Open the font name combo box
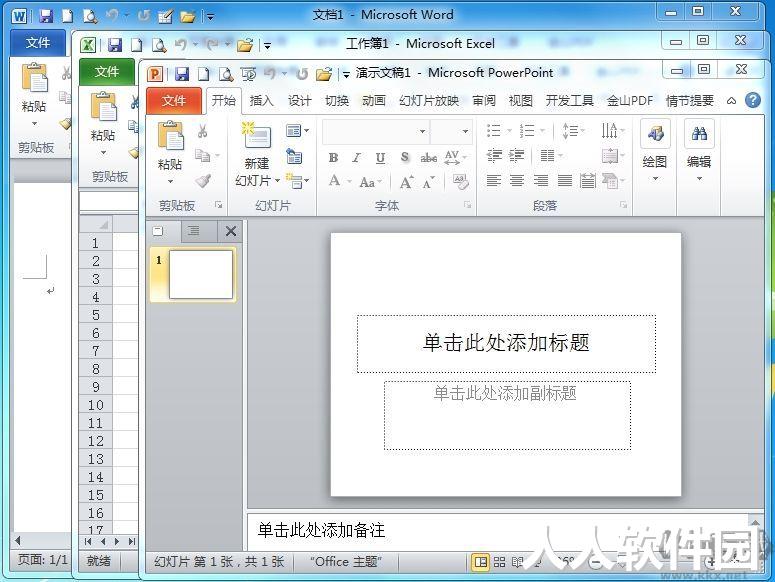 pyautogui.click(x=376, y=131)
